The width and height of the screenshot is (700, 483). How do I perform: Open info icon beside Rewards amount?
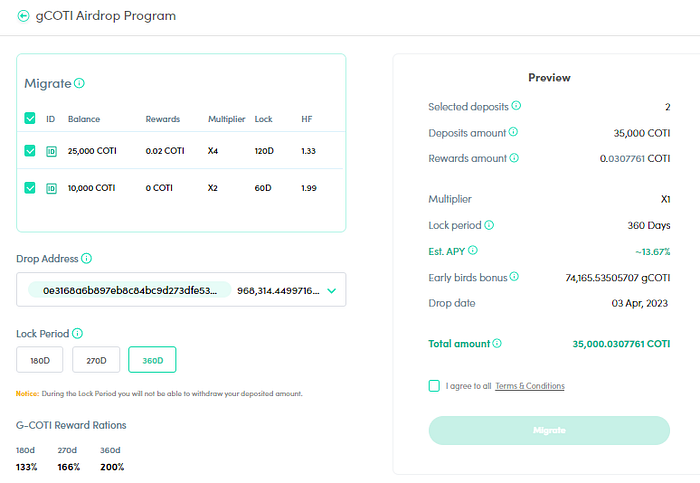click(514, 158)
